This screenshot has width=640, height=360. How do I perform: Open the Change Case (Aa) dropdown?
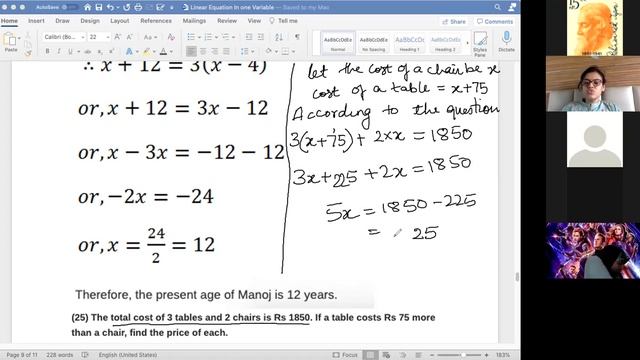click(x=150, y=37)
